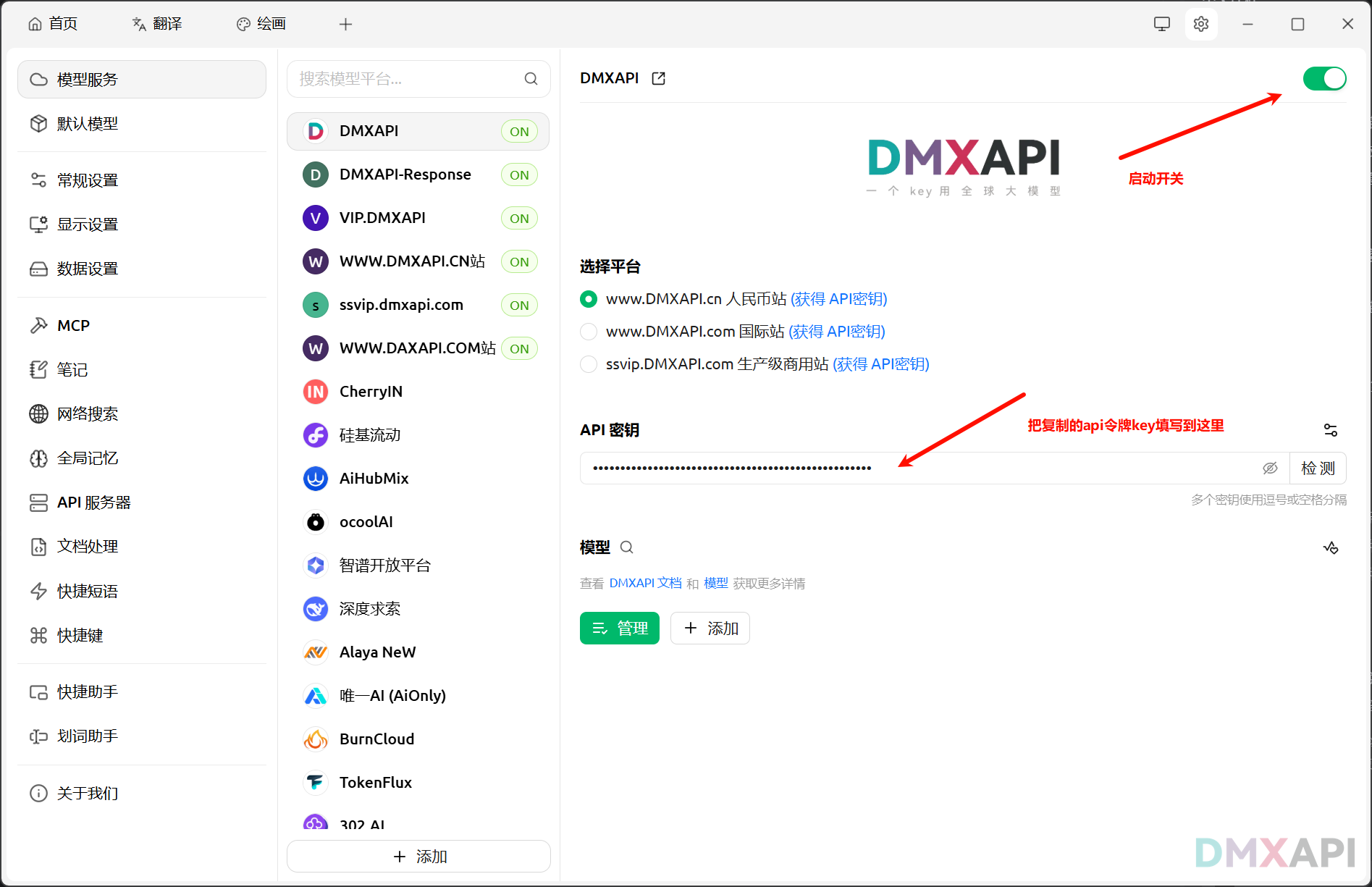Click the 检测 API key check button
Screen dimensions: 1372x887
[1317, 468]
